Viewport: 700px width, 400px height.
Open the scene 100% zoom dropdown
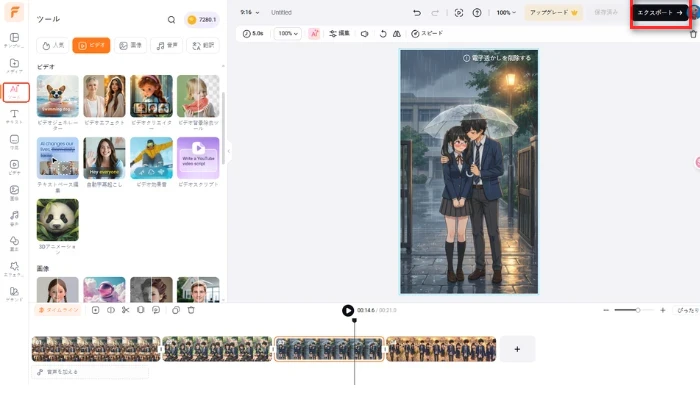click(288, 33)
